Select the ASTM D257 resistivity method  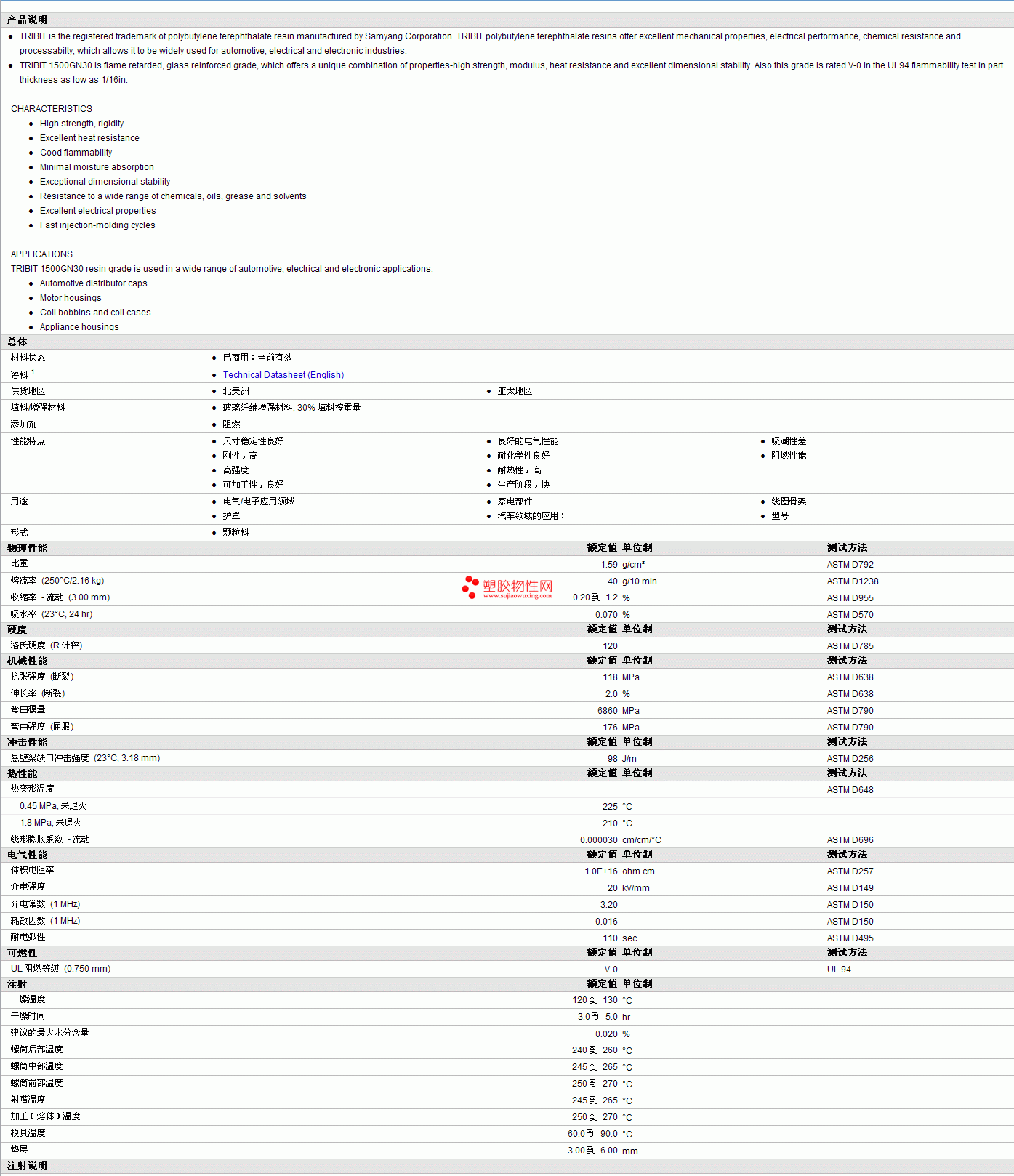point(850,871)
